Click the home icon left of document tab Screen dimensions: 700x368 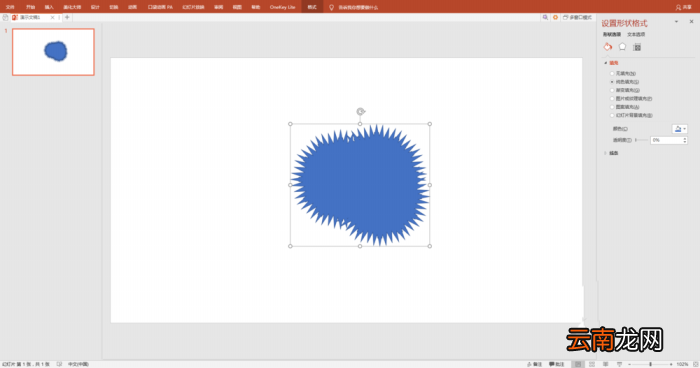pyautogui.click(x=5, y=17)
